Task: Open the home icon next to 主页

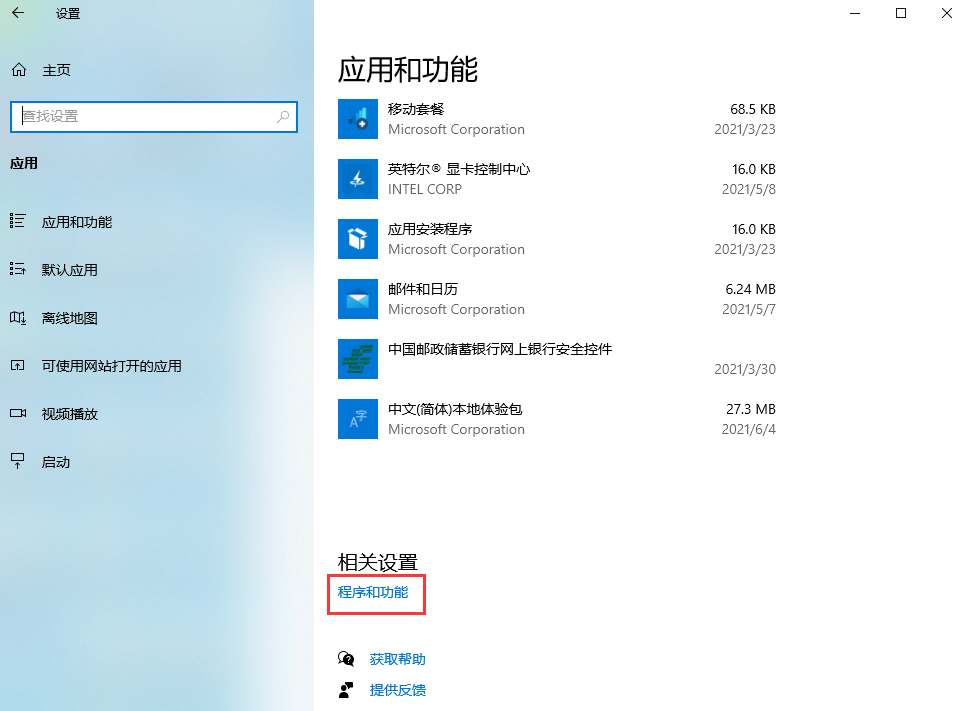Action: coord(19,70)
